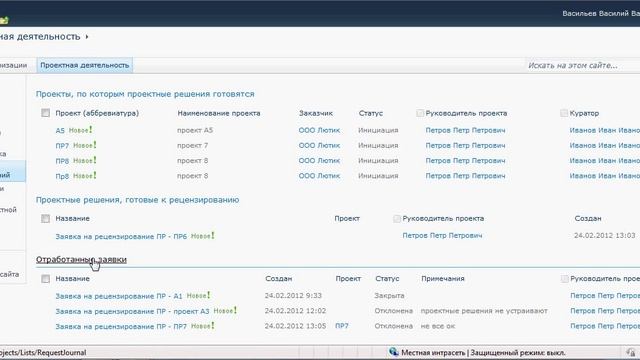Open Заявка на рецензирование ПР - ПР6
Viewport: 640px width, 360px height.
tap(121, 236)
